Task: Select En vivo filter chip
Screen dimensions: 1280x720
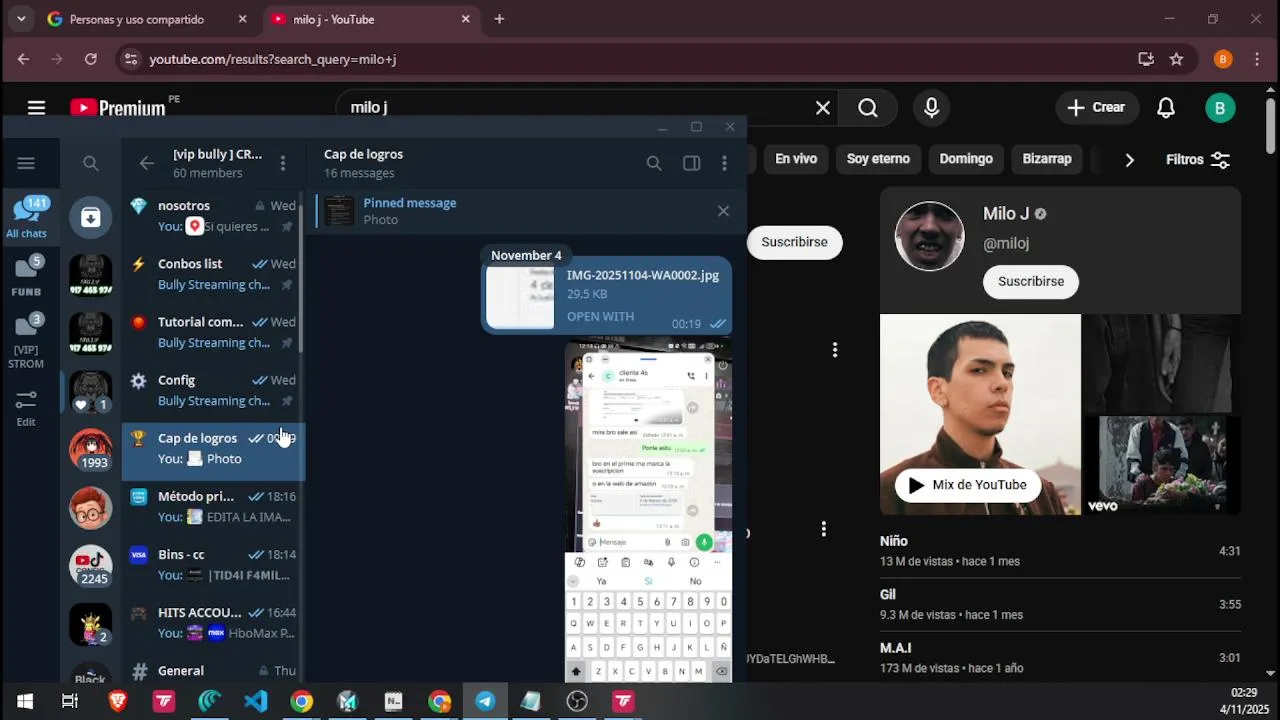Action: (x=796, y=159)
